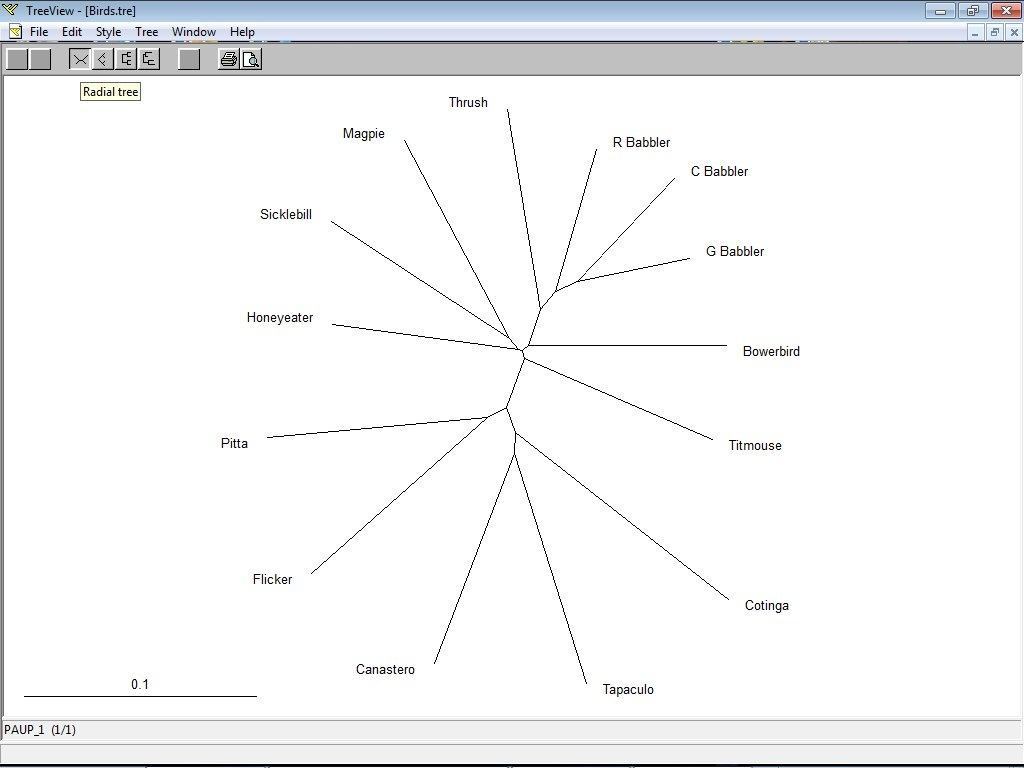Minimize the main TreeView window
This screenshot has width=1024, height=768.
[940, 10]
